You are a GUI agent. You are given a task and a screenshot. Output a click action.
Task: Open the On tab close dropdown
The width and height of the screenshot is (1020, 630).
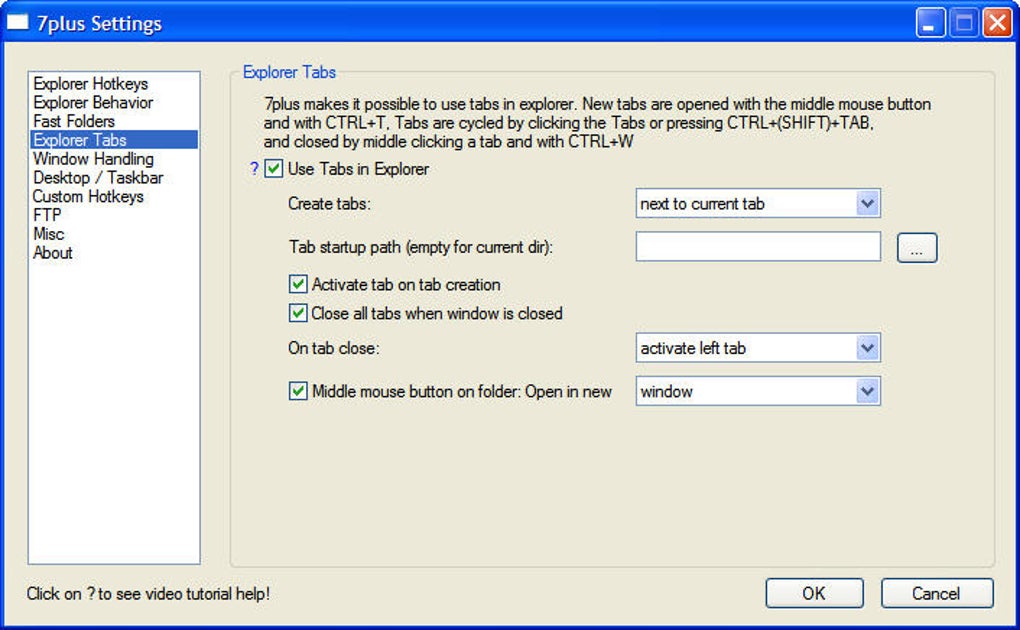758,348
